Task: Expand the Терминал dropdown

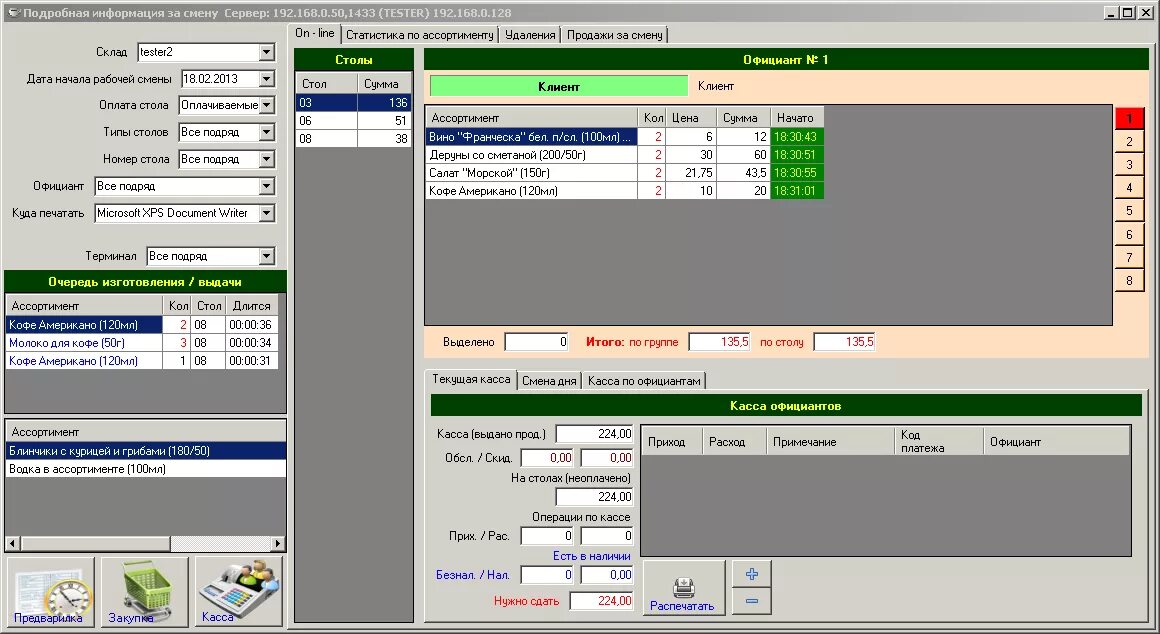Action: 267,256
